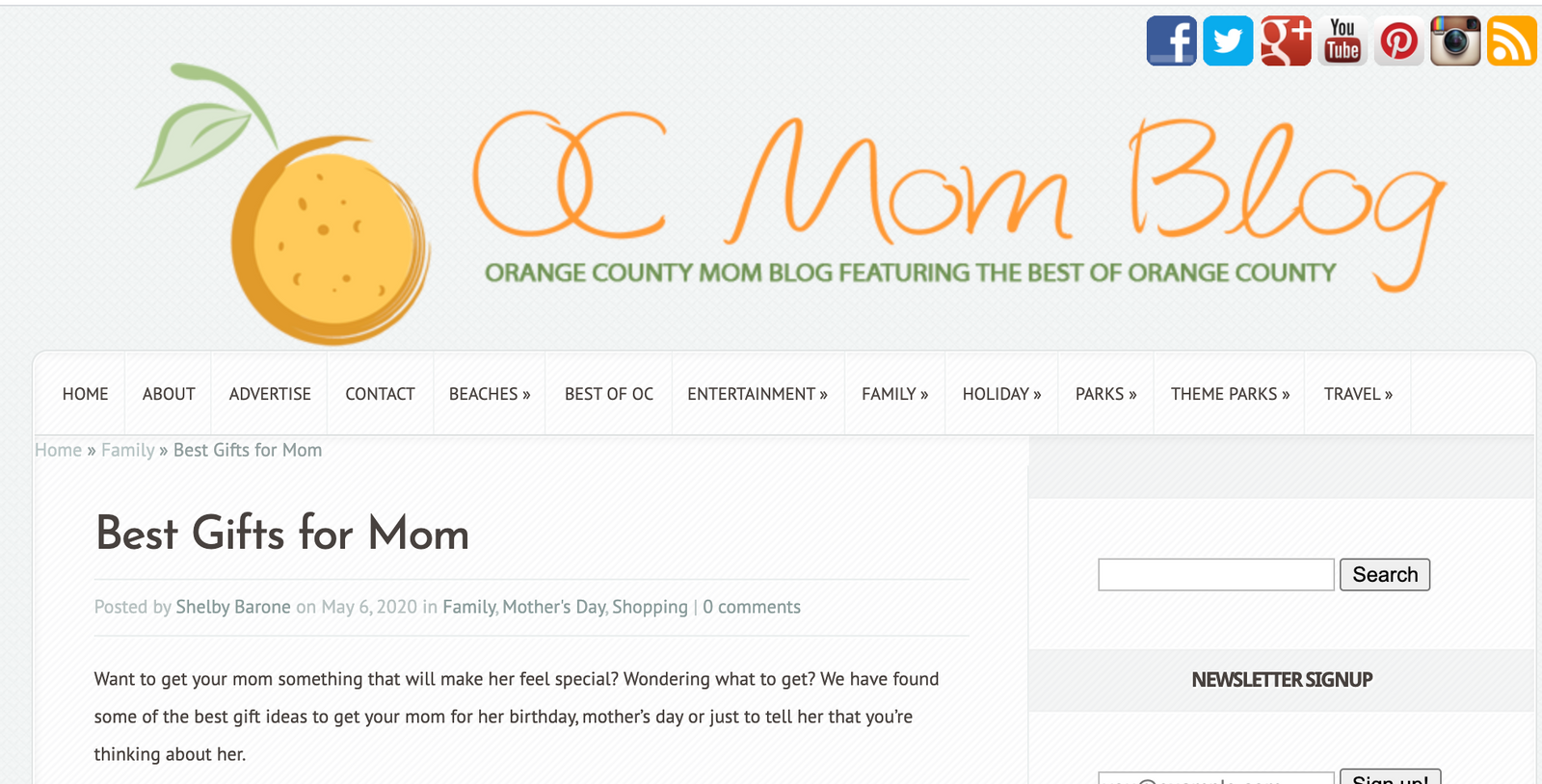
Task: Open the 0 comments link
Action: point(752,607)
